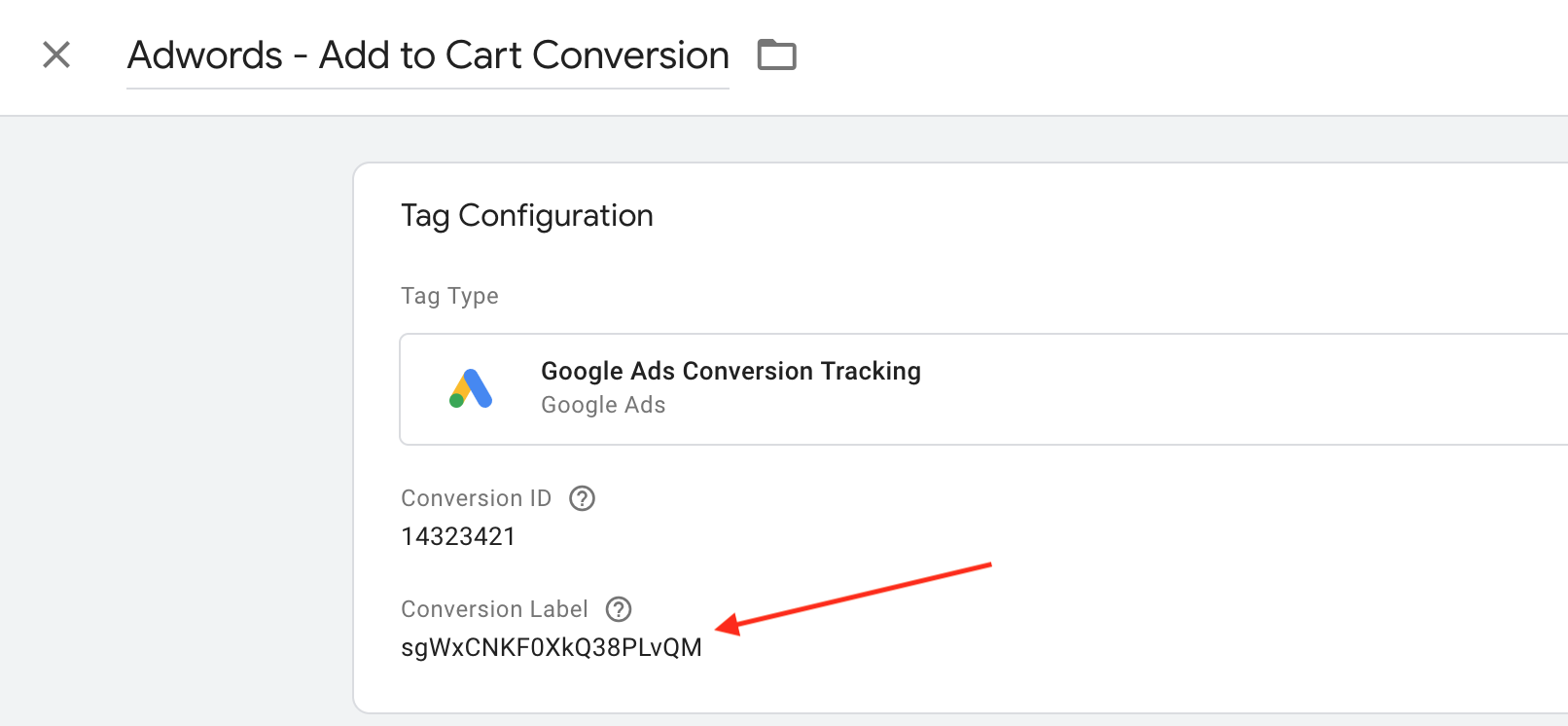The width and height of the screenshot is (1568, 726).
Task: Select the Google Ads Conversion Tracking tag type
Action: pyautogui.click(x=983, y=389)
